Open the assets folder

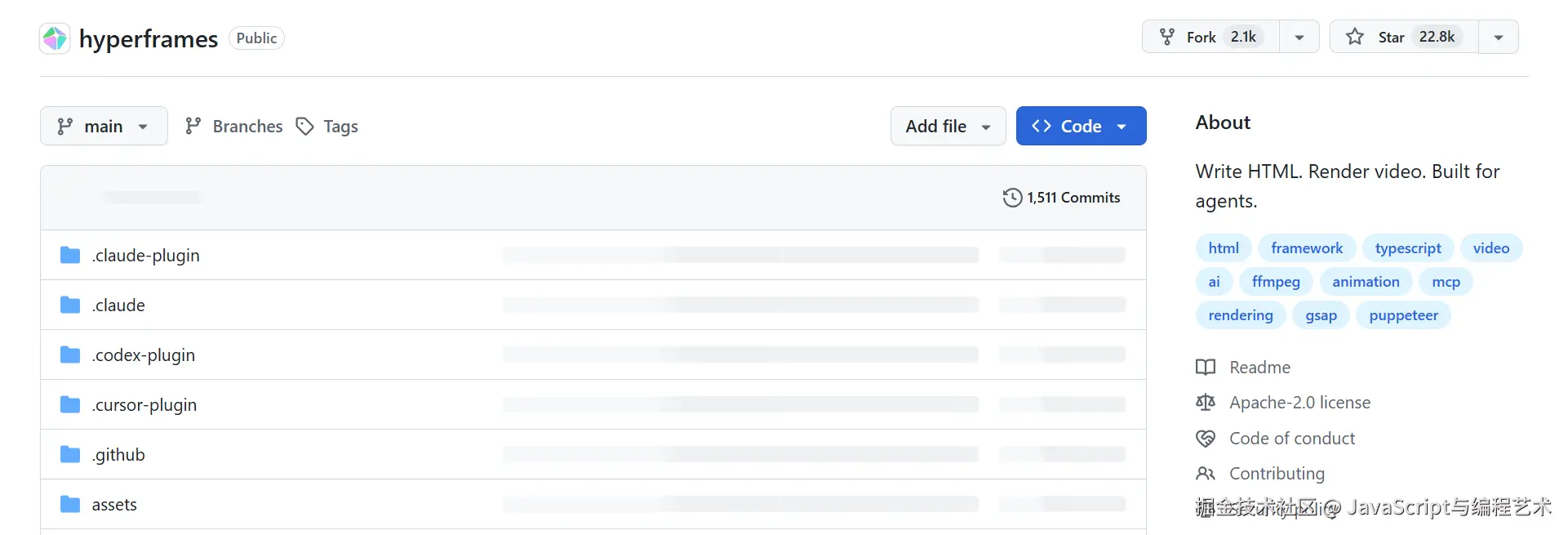point(114,505)
